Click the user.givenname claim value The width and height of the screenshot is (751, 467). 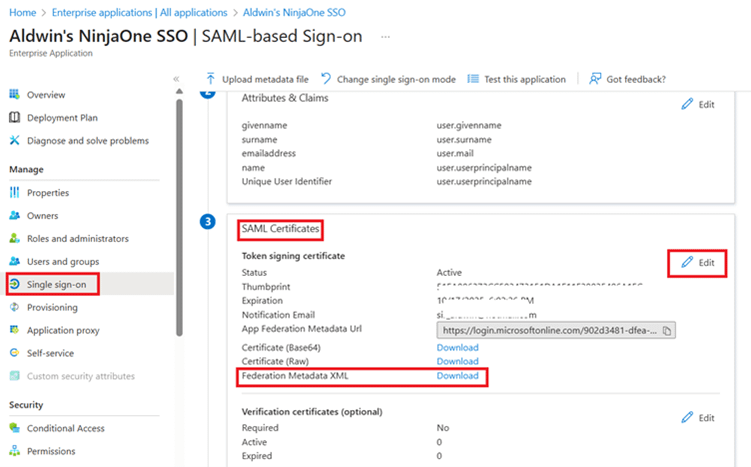(469, 125)
